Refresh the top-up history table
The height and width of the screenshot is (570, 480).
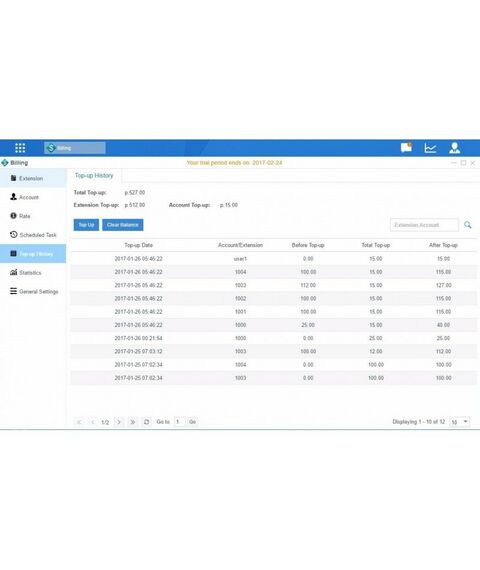(x=147, y=422)
